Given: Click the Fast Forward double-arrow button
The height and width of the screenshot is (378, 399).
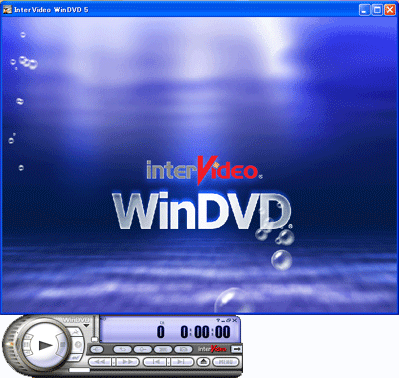Looking at the screenshot, I should coord(127,362).
